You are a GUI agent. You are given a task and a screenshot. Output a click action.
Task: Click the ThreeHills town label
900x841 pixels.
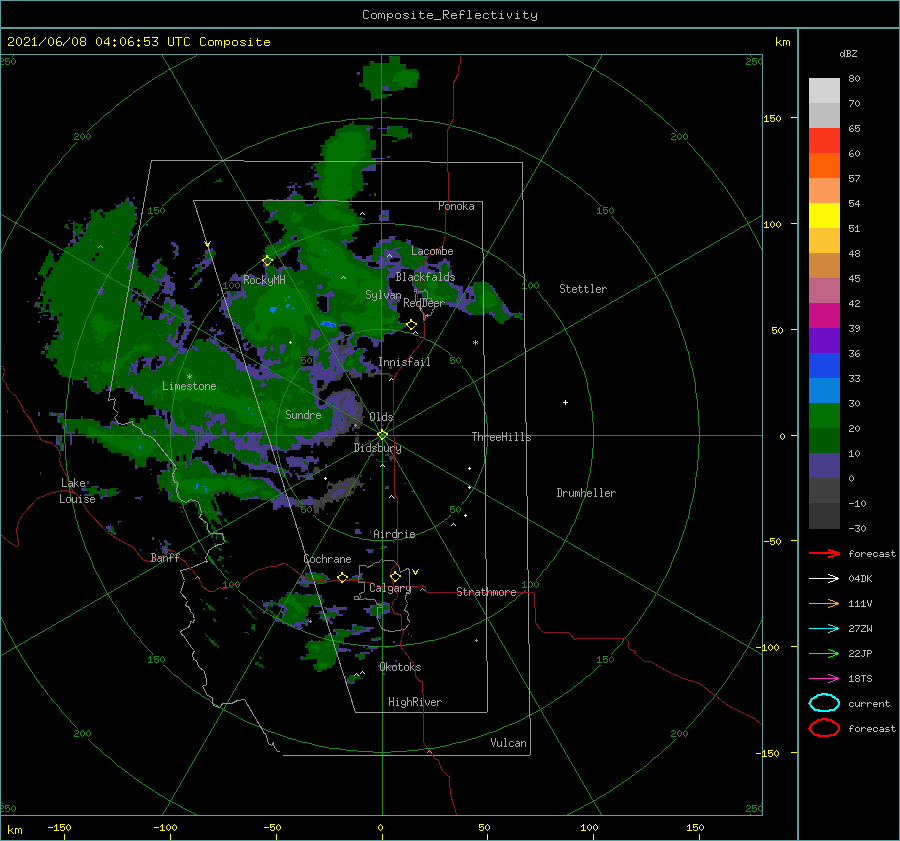[502, 437]
